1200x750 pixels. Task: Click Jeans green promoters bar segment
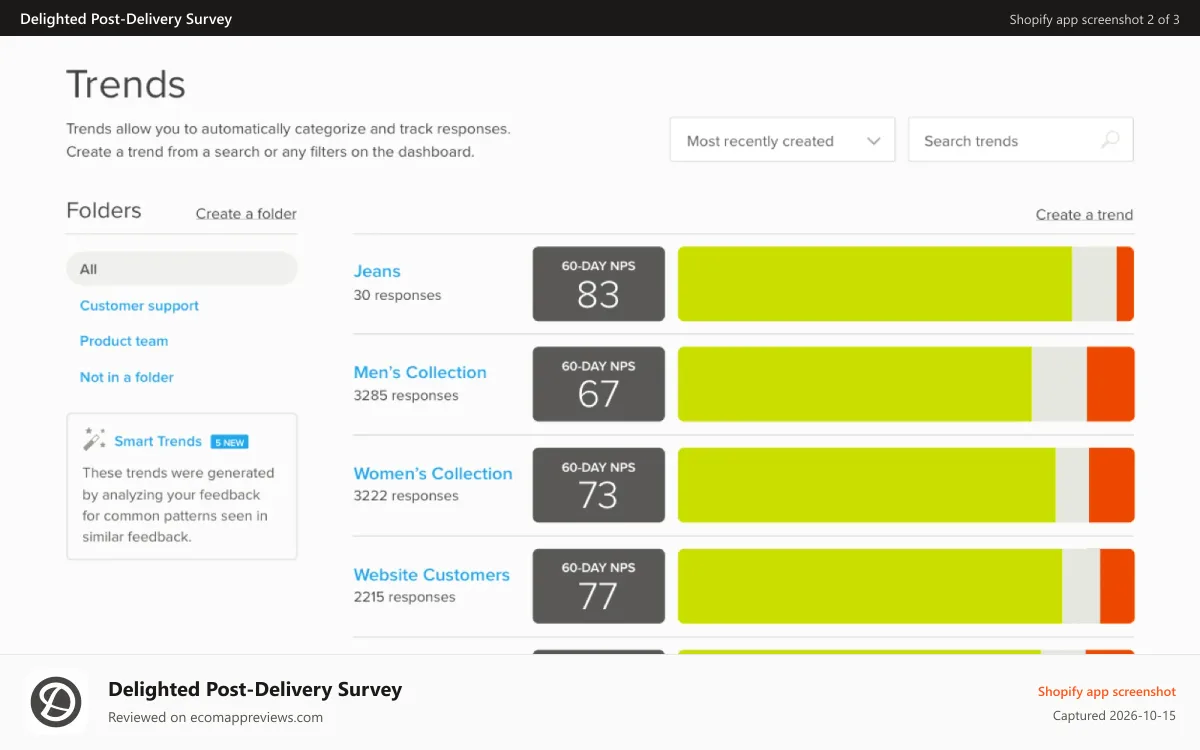875,284
